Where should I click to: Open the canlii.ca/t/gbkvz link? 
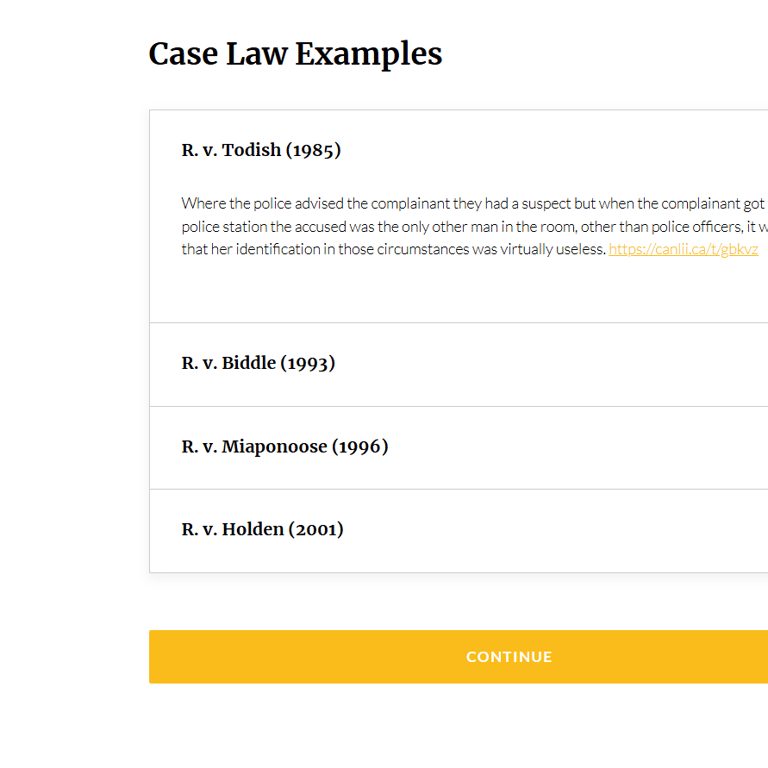tap(683, 249)
